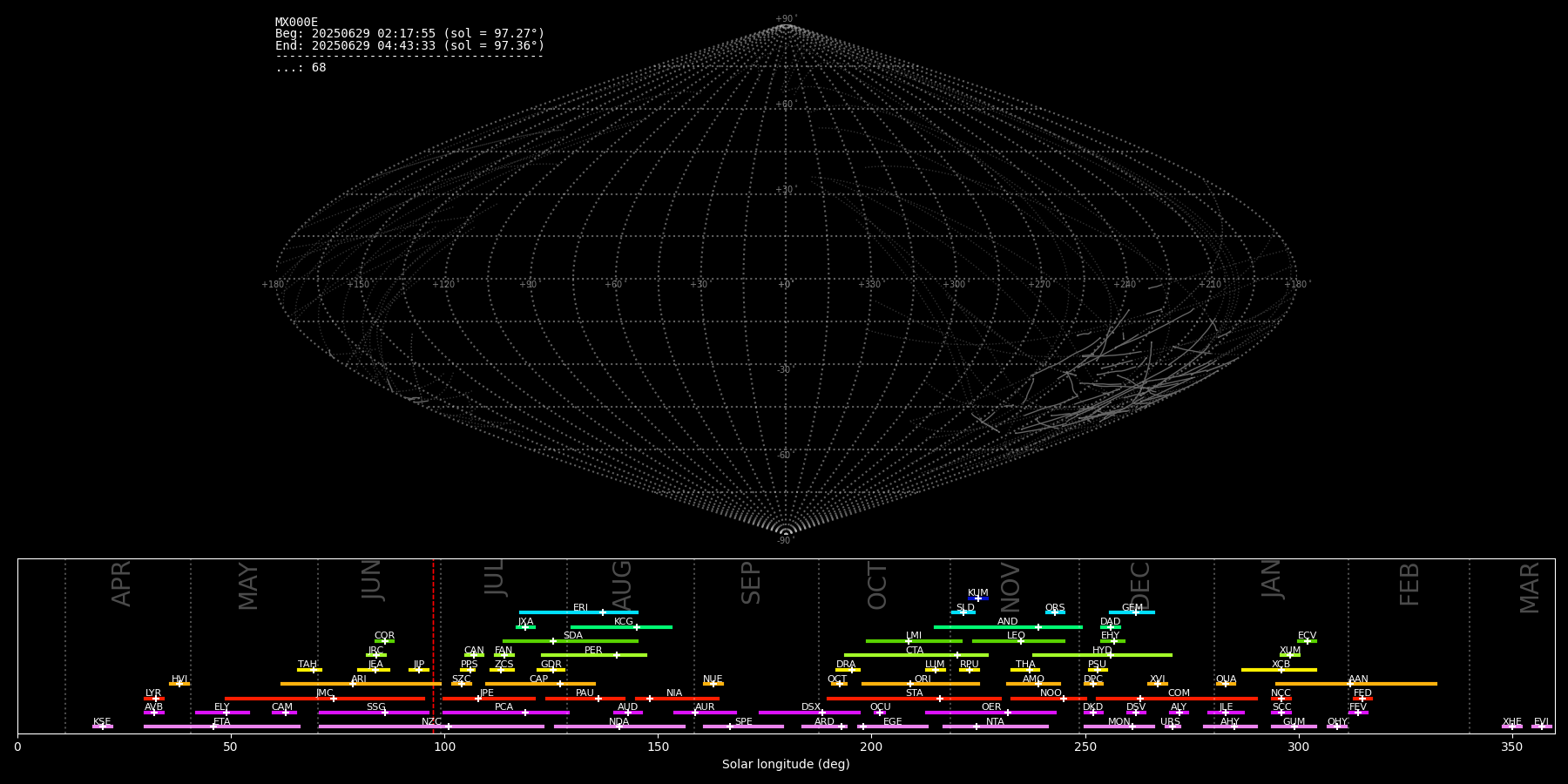The width and height of the screenshot is (1568, 784).
Task: Click the +150 longitude label on sky map
Action: click(358, 284)
